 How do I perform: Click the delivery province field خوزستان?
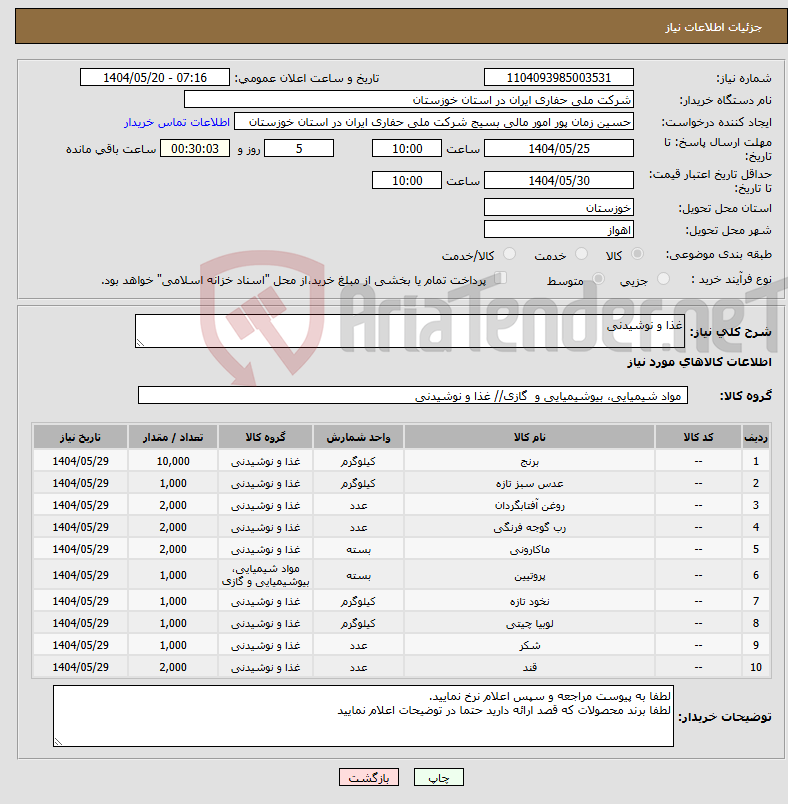coord(559,208)
